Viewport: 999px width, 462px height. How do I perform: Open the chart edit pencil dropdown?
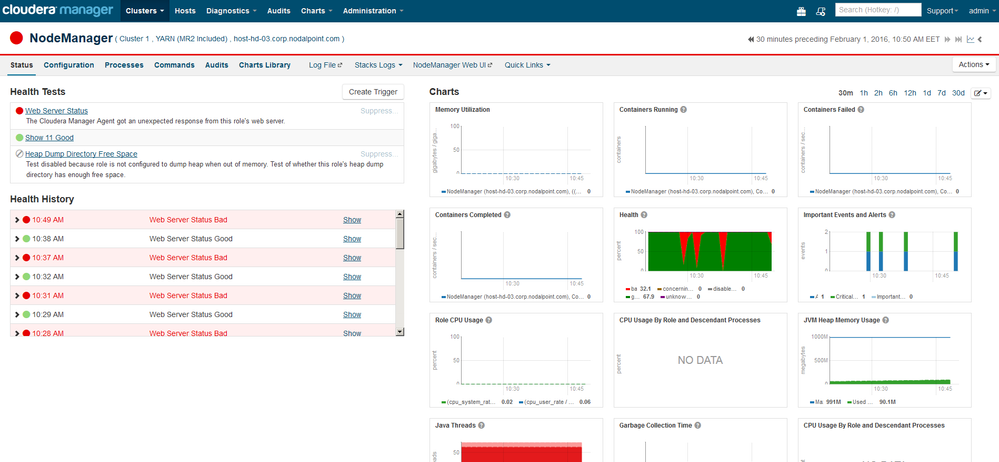point(980,92)
